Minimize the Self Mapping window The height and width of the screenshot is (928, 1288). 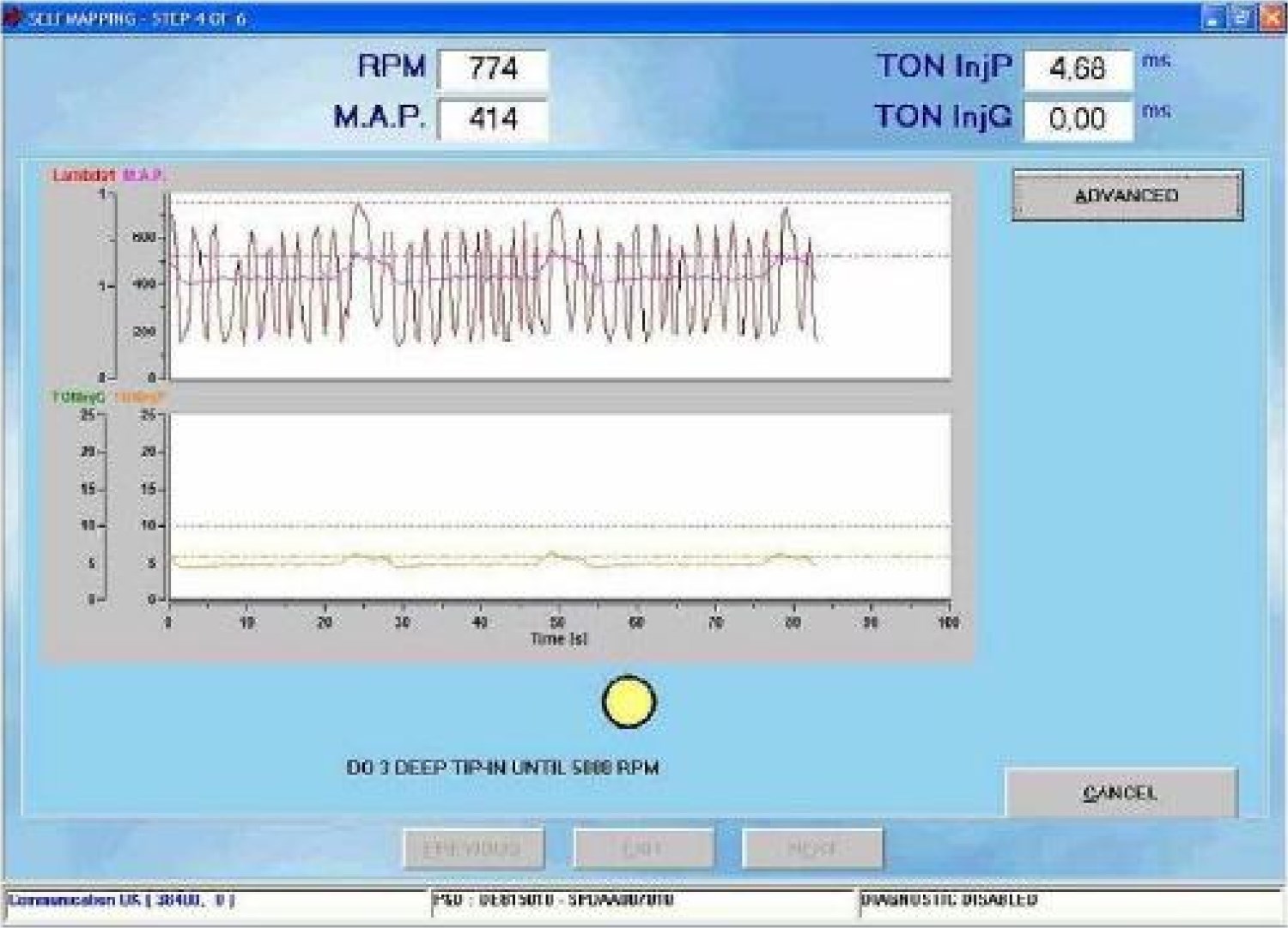point(1212,18)
